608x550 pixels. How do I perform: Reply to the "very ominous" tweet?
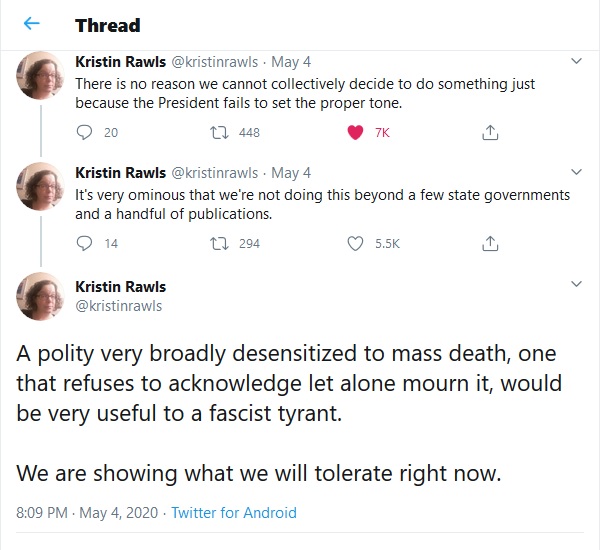coord(84,243)
